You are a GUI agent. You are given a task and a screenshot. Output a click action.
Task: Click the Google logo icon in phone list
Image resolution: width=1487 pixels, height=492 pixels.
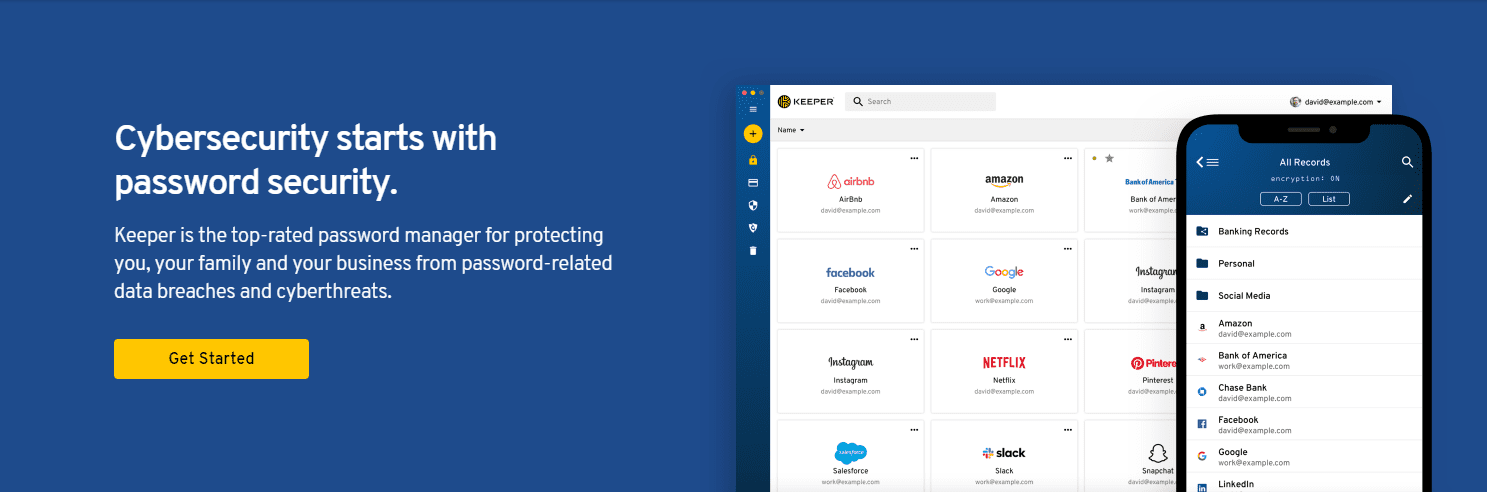click(x=1202, y=456)
